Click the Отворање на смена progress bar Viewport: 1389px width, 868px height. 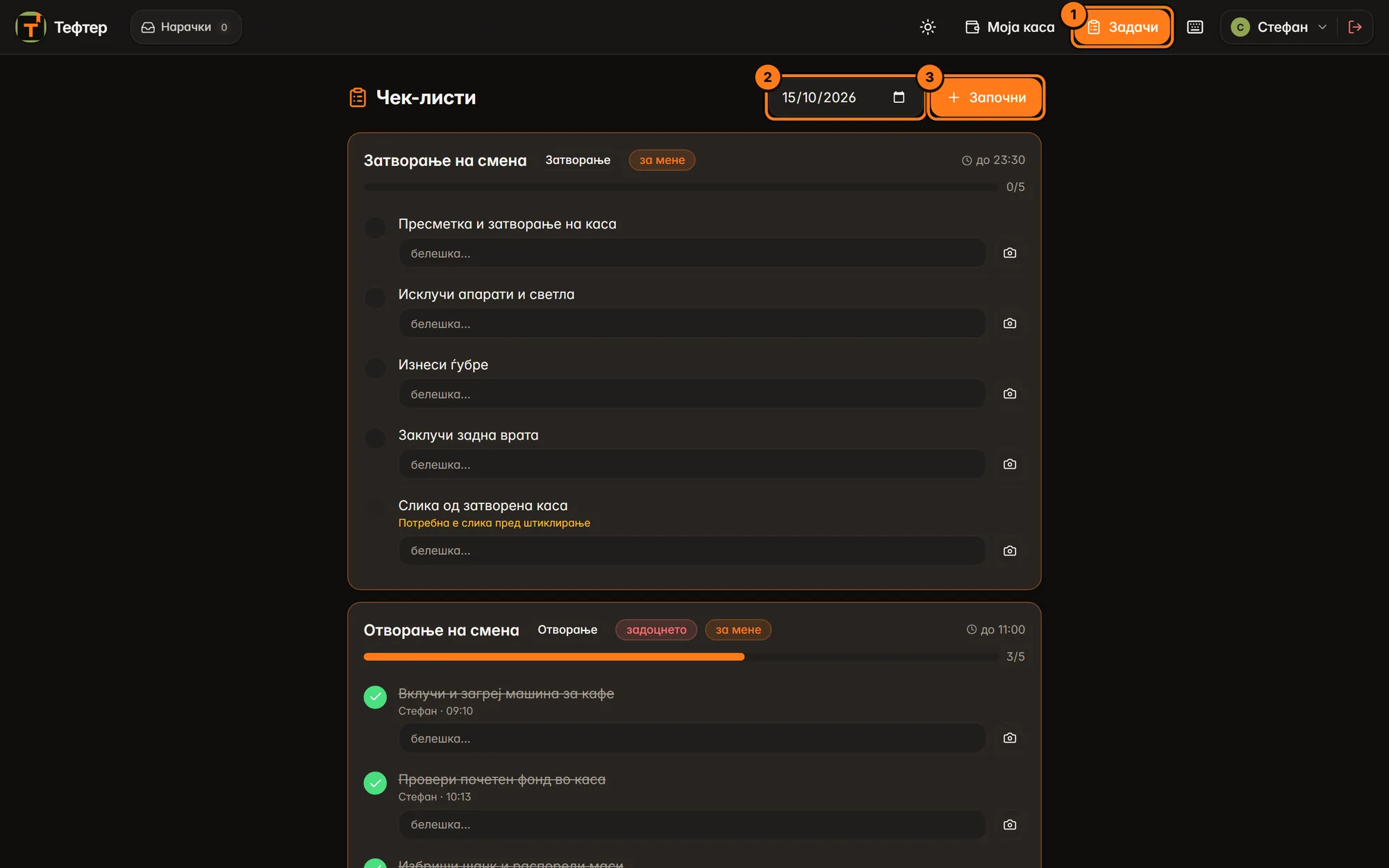(681, 657)
